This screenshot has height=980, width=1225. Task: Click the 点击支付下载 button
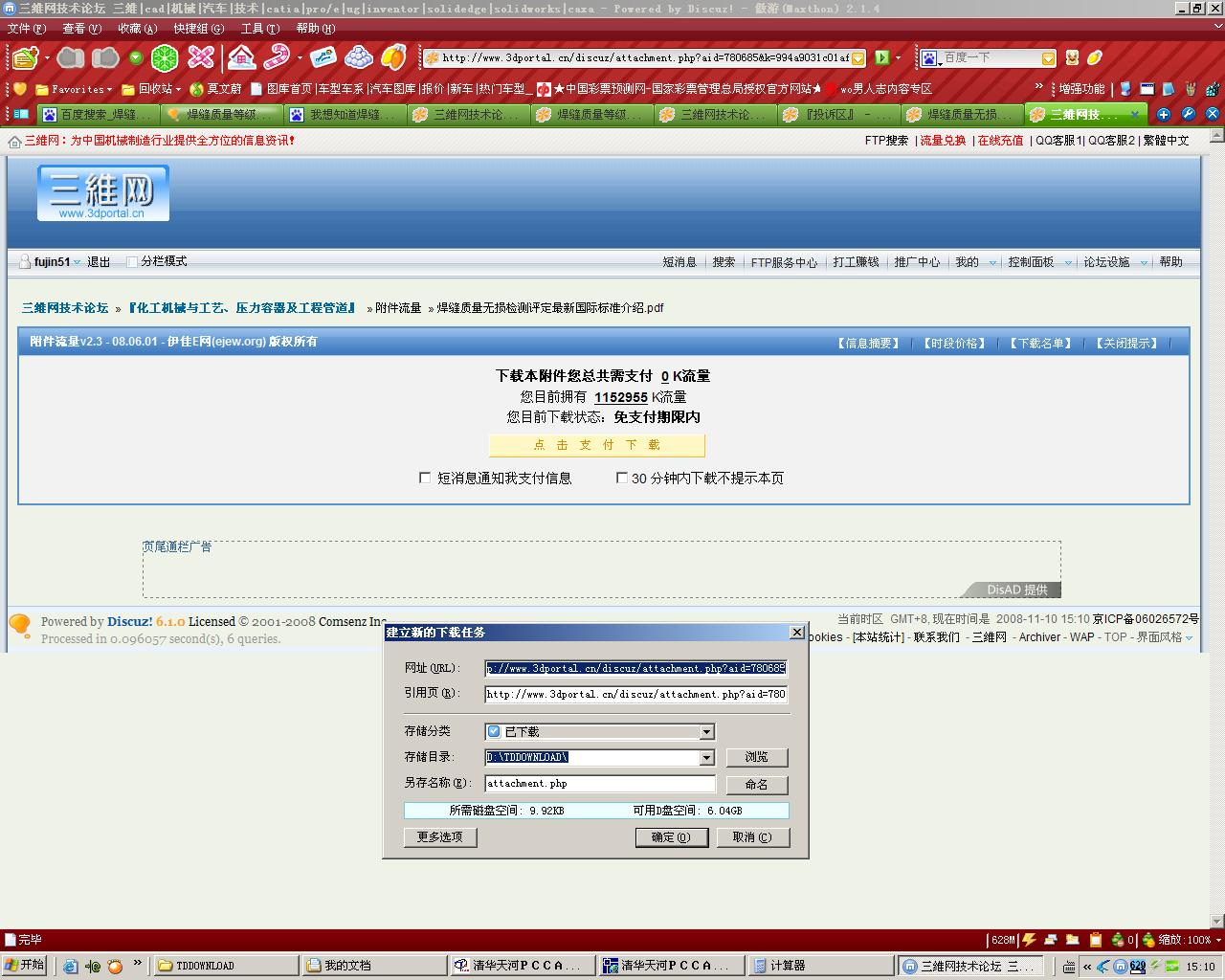click(597, 445)
